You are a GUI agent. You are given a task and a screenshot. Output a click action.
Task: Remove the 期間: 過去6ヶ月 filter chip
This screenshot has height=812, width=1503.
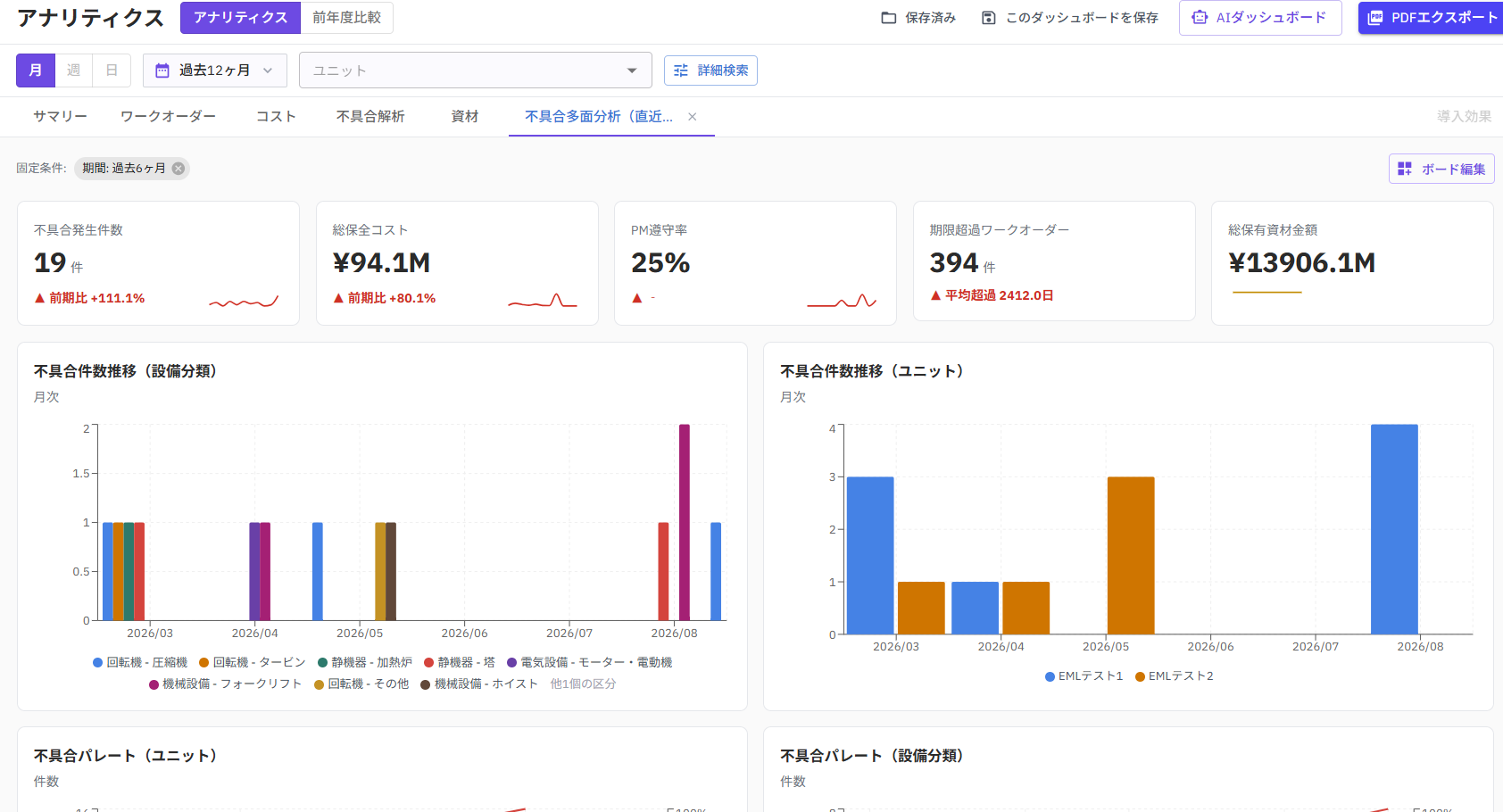179,169
